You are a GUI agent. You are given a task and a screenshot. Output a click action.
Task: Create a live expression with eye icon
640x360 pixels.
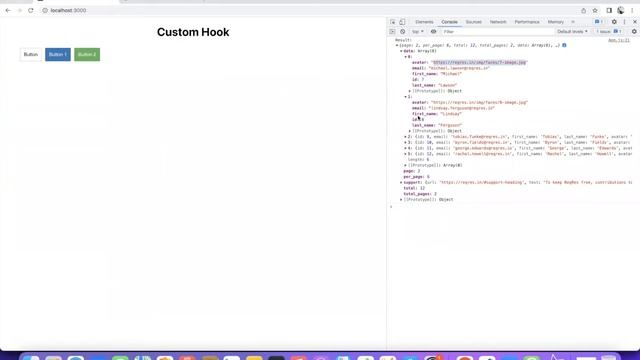pos(433,31)
